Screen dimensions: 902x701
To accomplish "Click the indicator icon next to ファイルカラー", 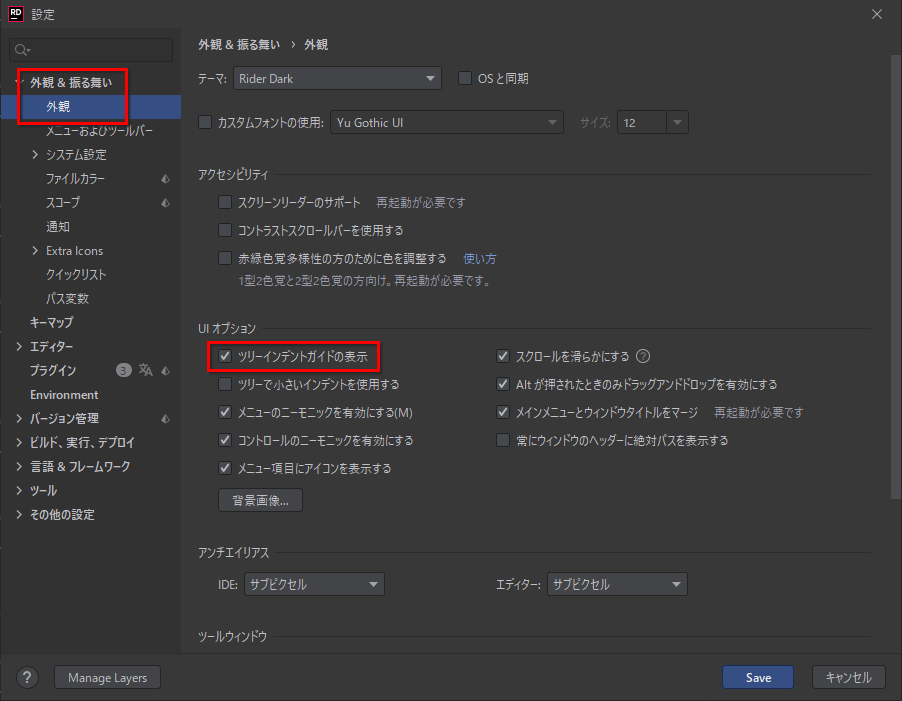I will point(166,178).
